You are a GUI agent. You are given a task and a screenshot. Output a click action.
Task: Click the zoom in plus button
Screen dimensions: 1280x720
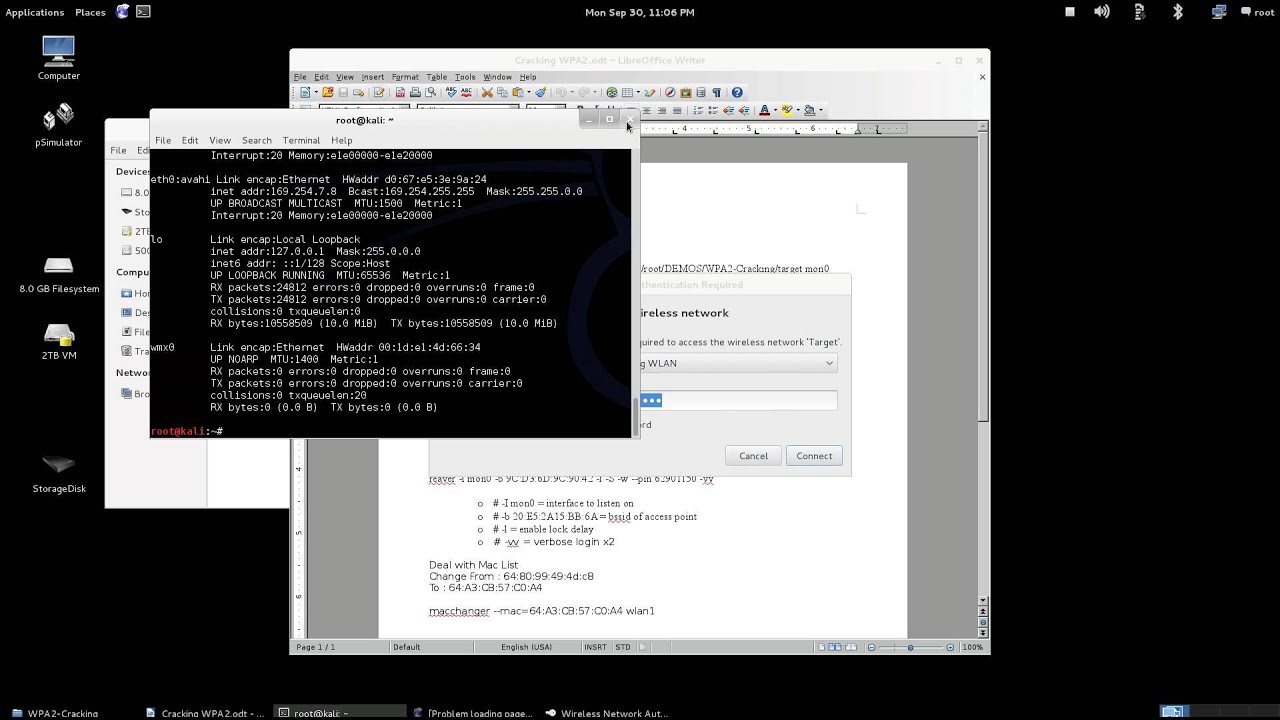point(950,647)
